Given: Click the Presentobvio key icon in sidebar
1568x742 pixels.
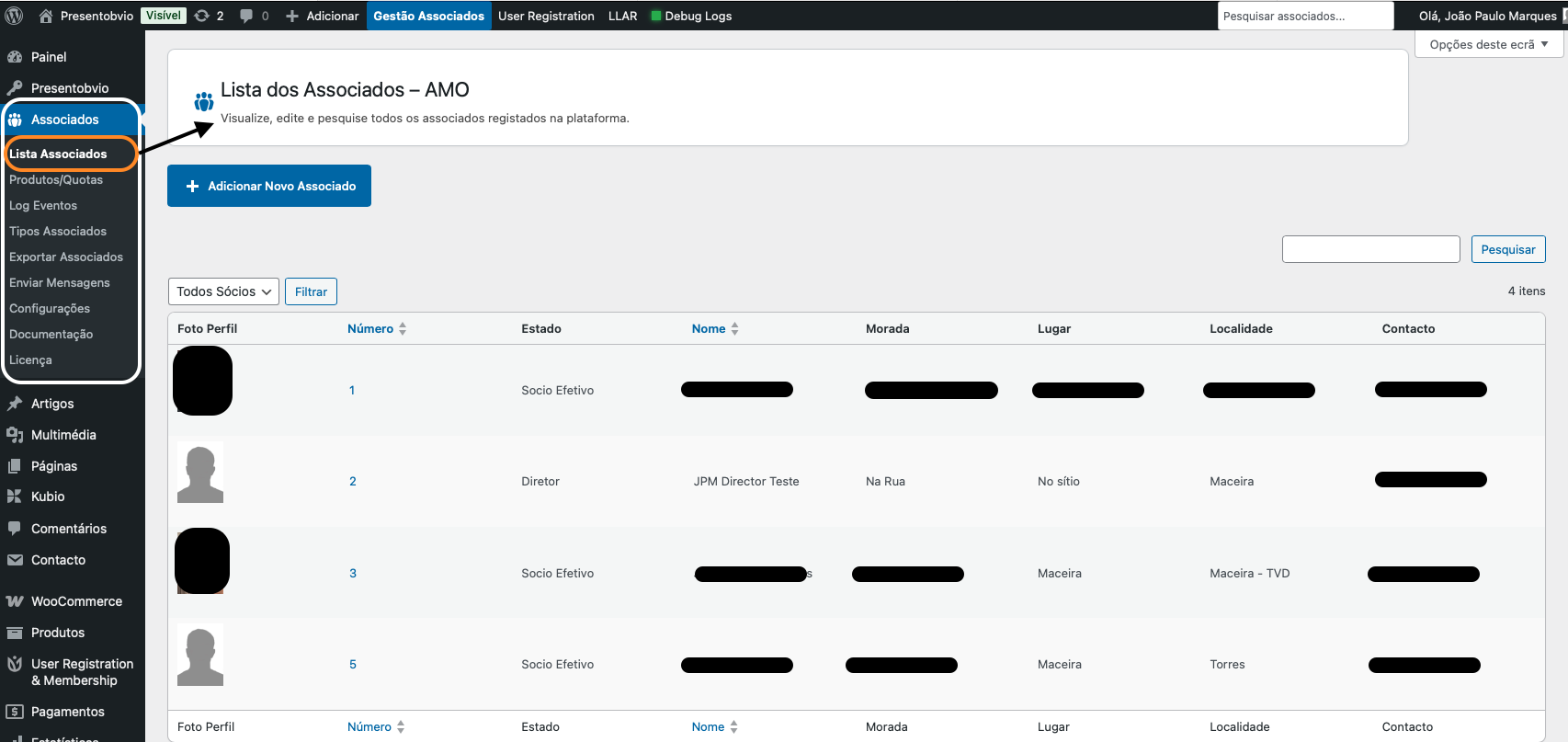Looking at the screenshot, I should click(15, 88).
